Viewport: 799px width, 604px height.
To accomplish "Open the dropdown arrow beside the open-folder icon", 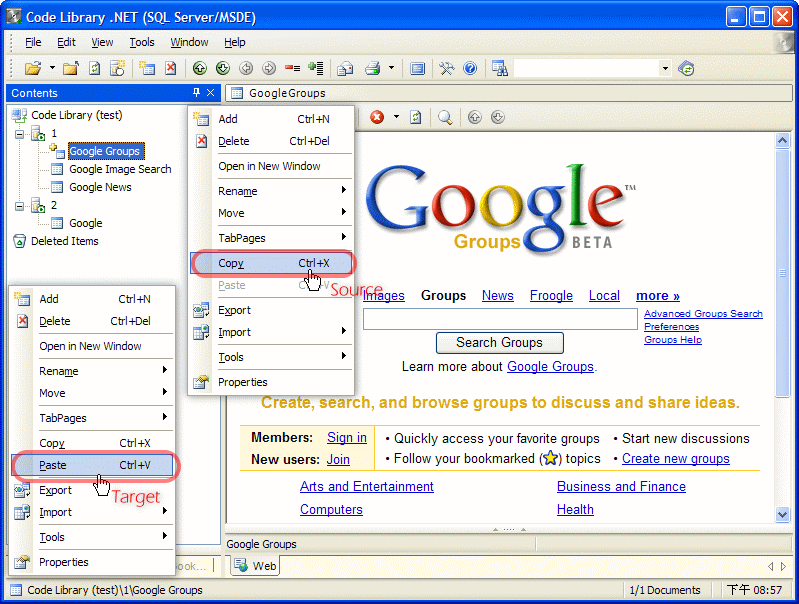I will (52, 67).
